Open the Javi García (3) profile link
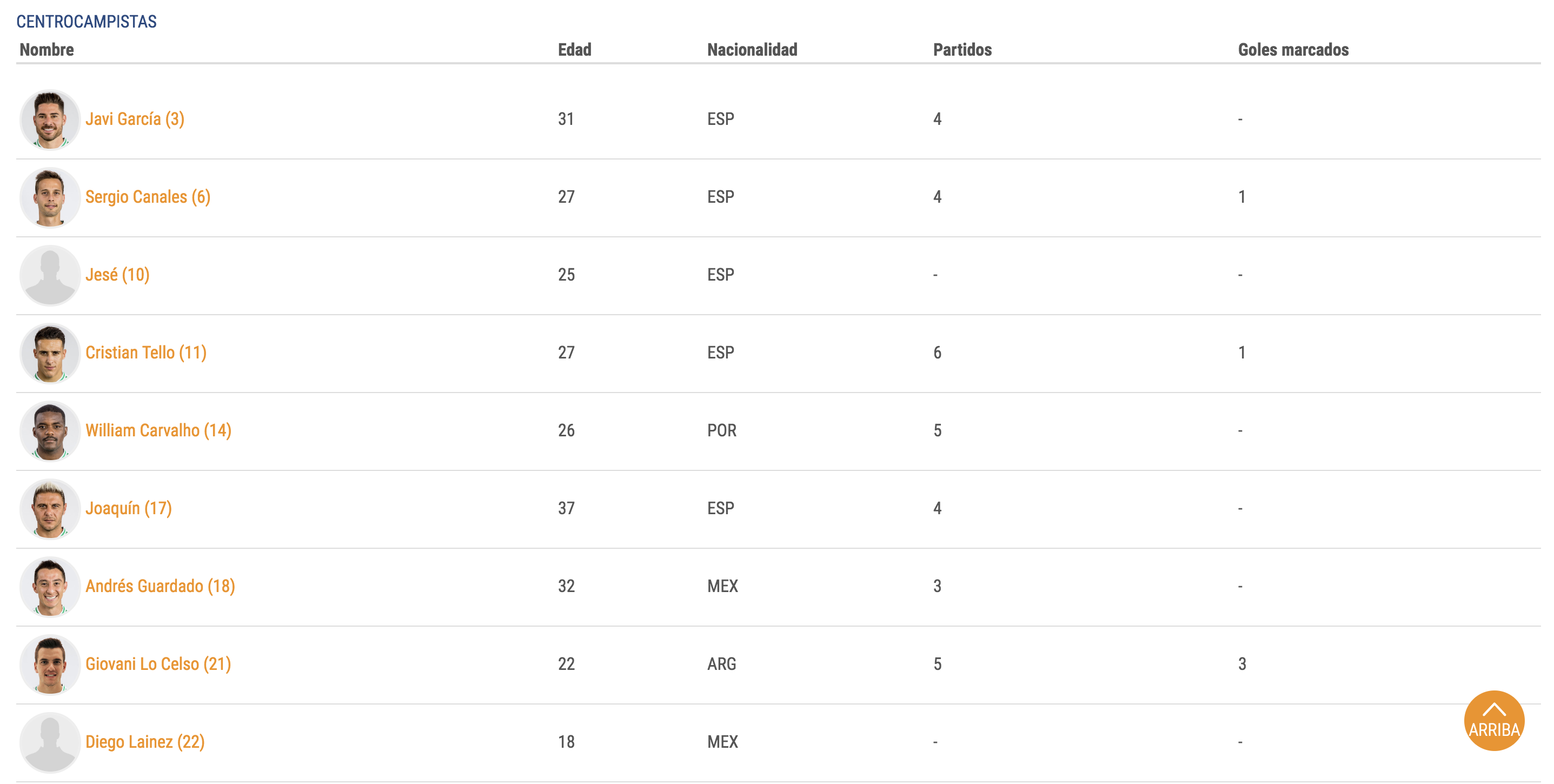This screenshot has width=1554, height=784. (x=135, y=119)
